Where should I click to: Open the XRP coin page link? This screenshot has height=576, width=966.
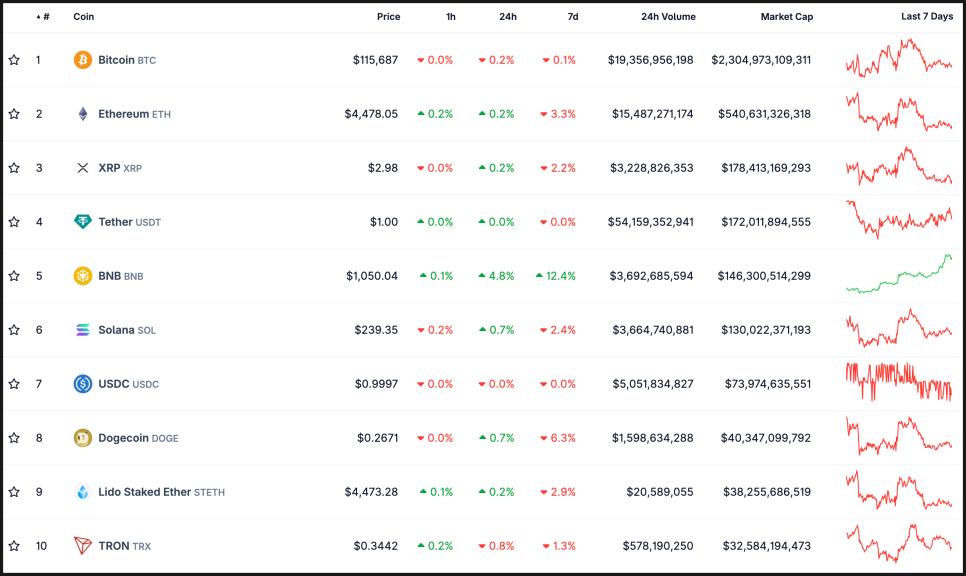point(120,168)
